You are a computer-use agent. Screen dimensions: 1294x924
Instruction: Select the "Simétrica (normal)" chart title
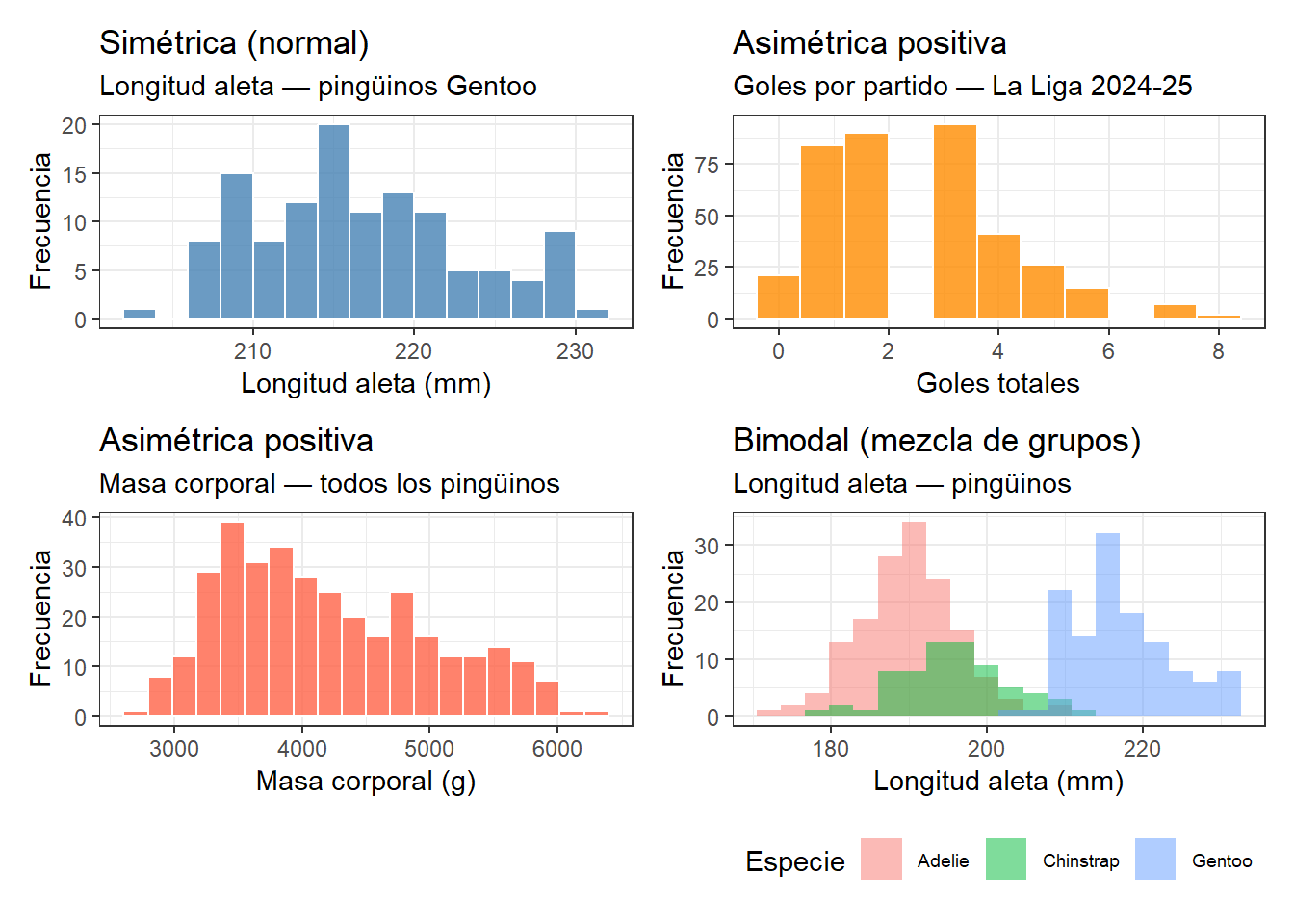[234, 43]
